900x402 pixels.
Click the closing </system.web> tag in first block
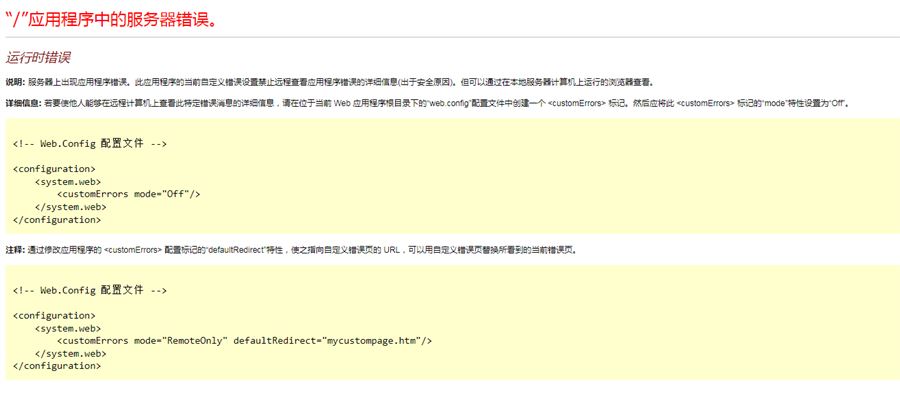70,207
